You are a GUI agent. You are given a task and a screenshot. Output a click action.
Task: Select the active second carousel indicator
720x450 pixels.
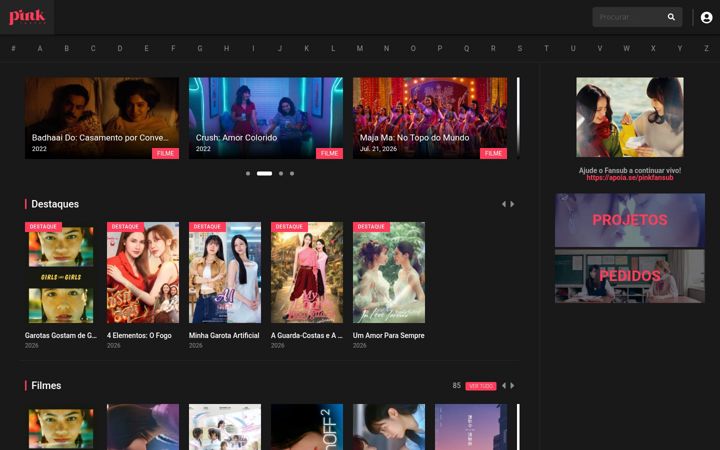(x=264, y=174)
